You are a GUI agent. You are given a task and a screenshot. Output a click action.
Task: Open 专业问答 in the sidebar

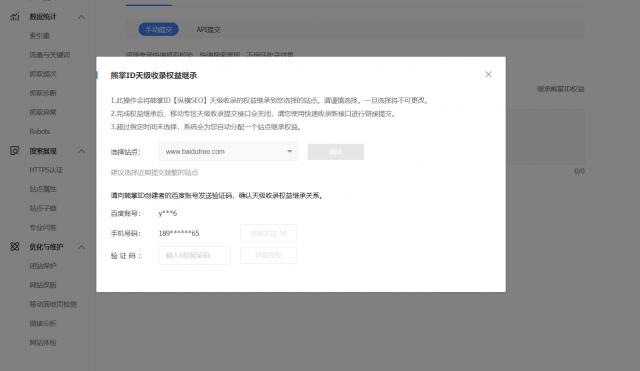(x=43, y=228)
